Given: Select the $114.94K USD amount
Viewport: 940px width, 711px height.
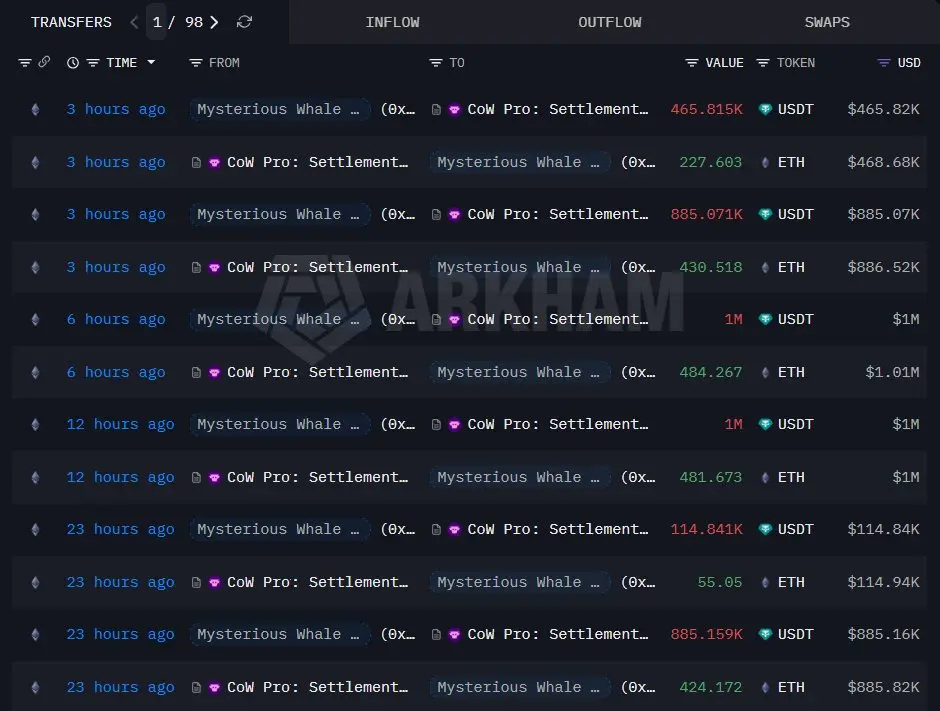Looking at the screenshot, I should [x=883, y=582].
